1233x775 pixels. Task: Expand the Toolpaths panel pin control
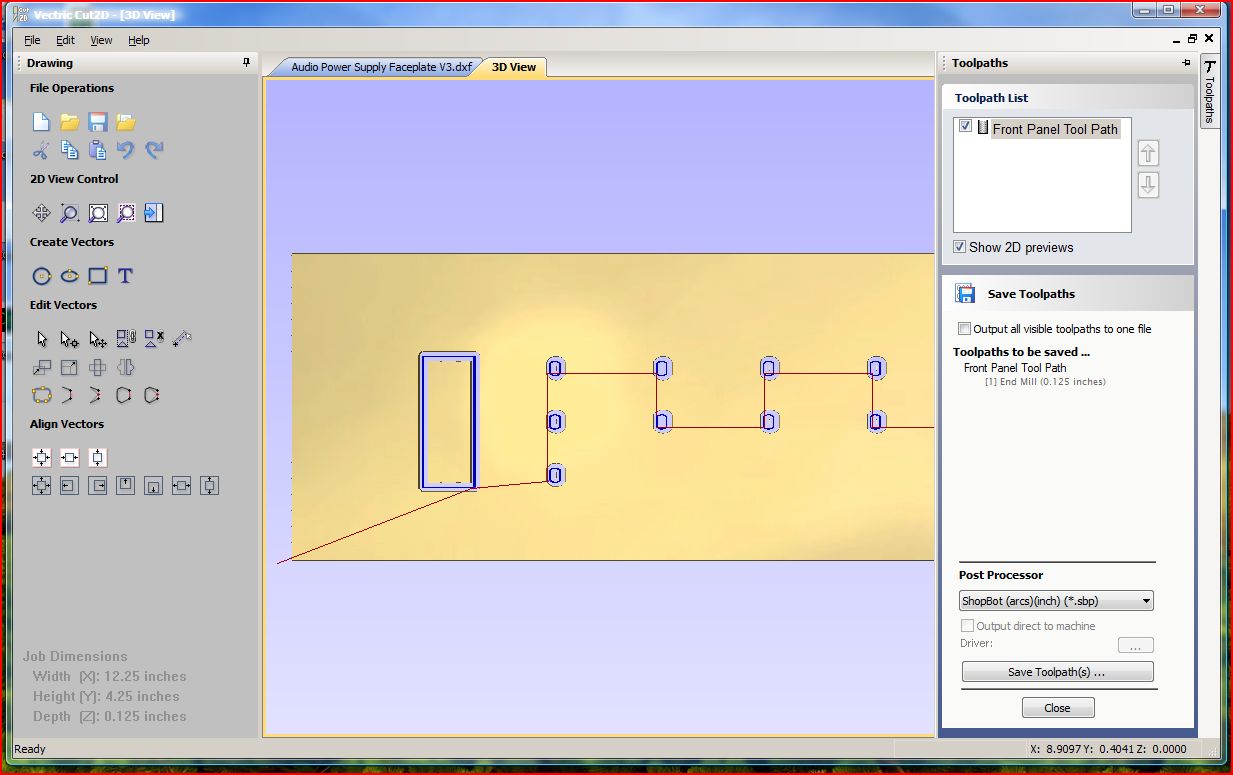(1186, 61)
